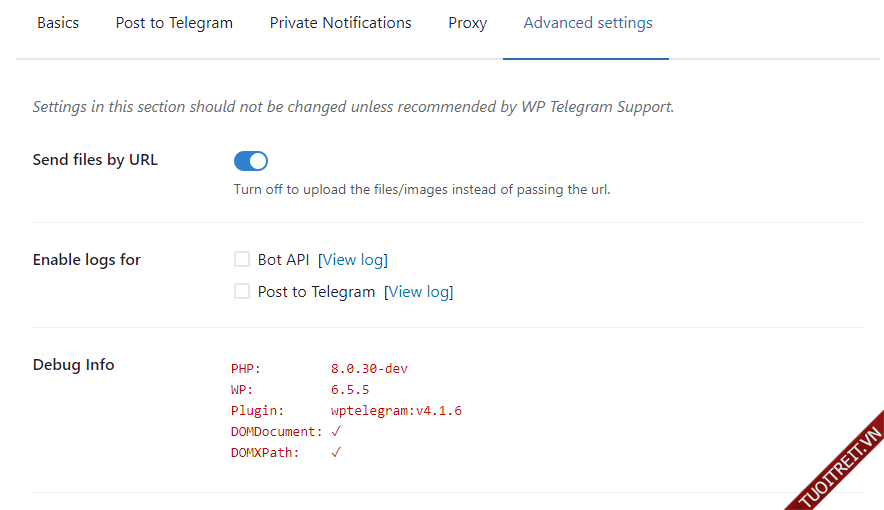Open View log link for Bot API
The width and height of the screenshot is (884, 510).
point(353,260)
